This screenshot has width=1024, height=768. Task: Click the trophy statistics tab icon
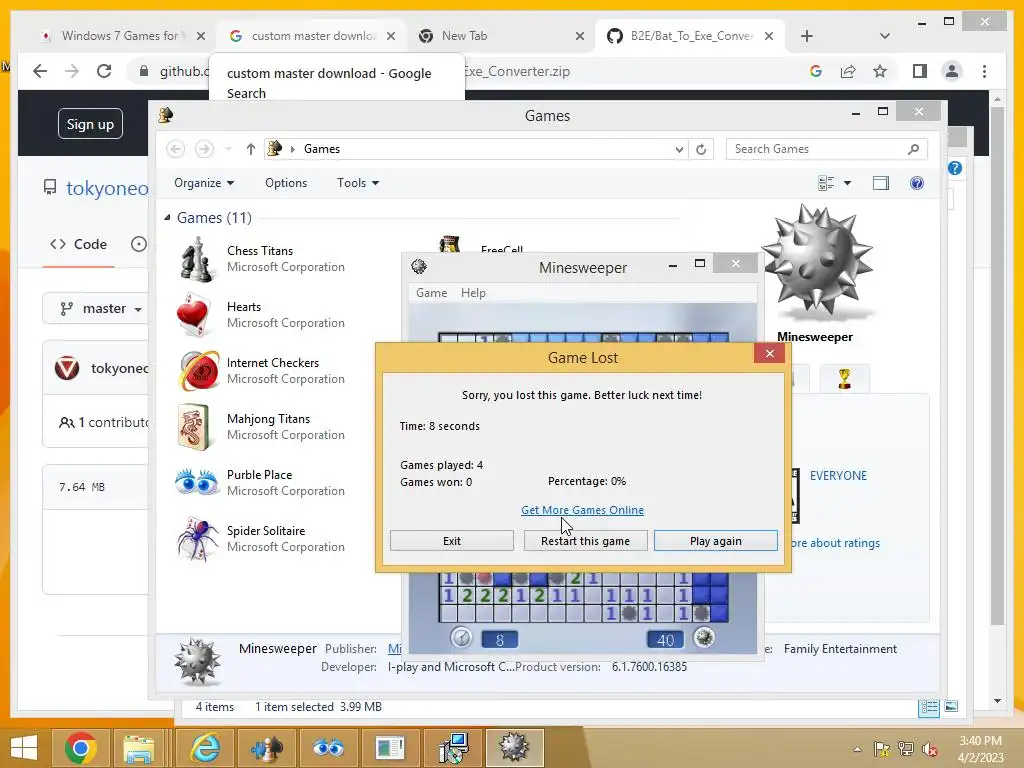click(x=844, y=378)
